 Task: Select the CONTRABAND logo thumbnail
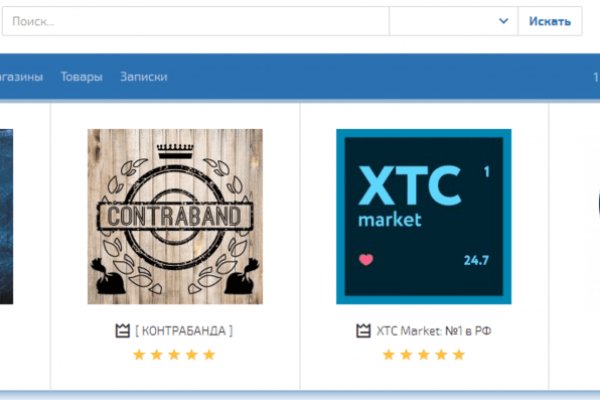175,216
